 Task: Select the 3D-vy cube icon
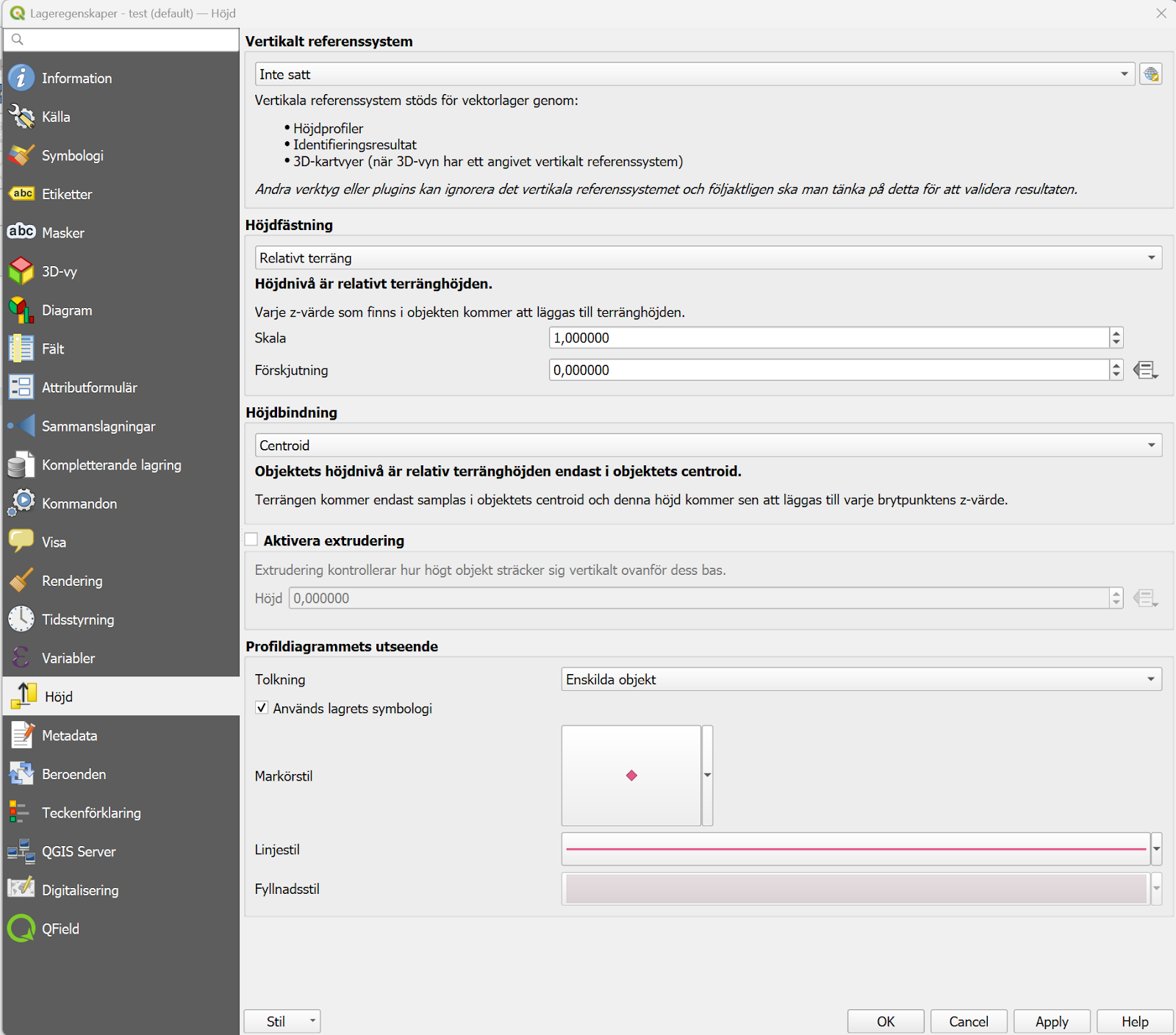21,271
